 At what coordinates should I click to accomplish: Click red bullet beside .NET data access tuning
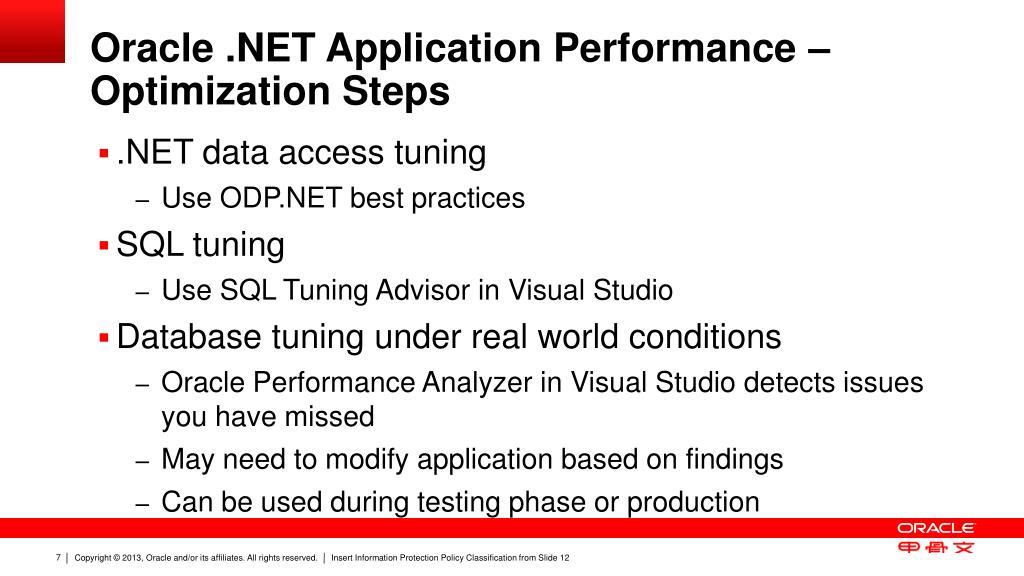click(103, 154)
